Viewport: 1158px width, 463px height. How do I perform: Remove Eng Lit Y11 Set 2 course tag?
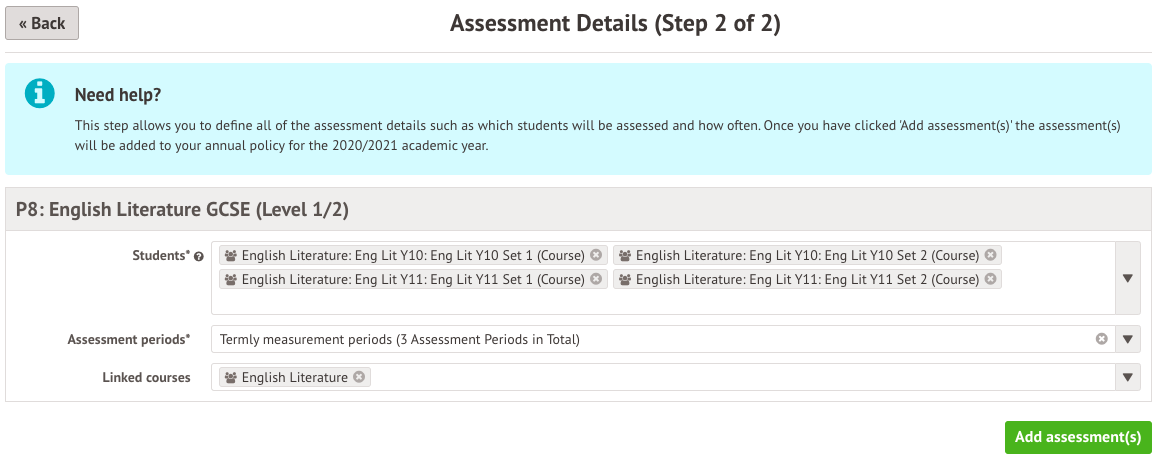[x=990, y=280]
